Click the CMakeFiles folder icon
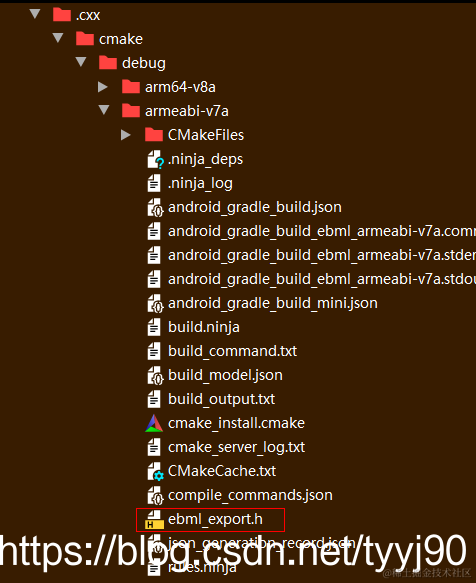This screenshot has width=476, height=583. 154,135
